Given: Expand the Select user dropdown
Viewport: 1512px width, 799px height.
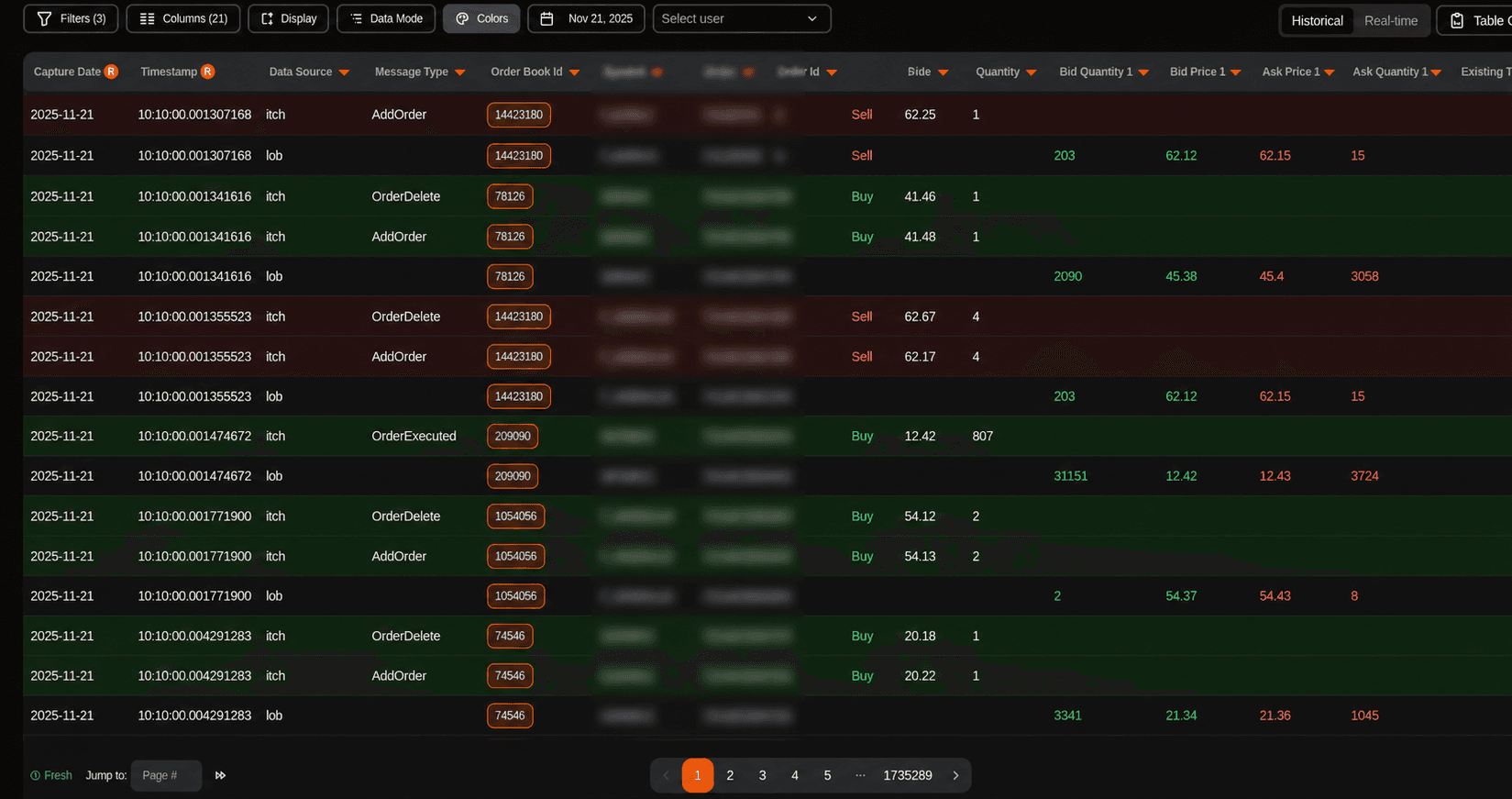Looking at the screenshot, I should [742, 18].
